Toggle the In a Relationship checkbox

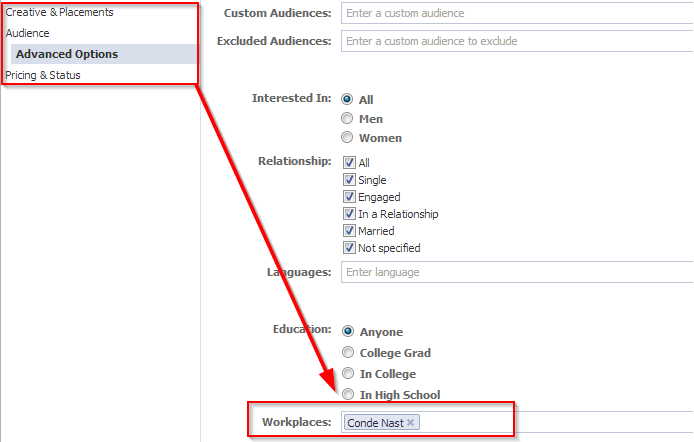coord(349,213)
